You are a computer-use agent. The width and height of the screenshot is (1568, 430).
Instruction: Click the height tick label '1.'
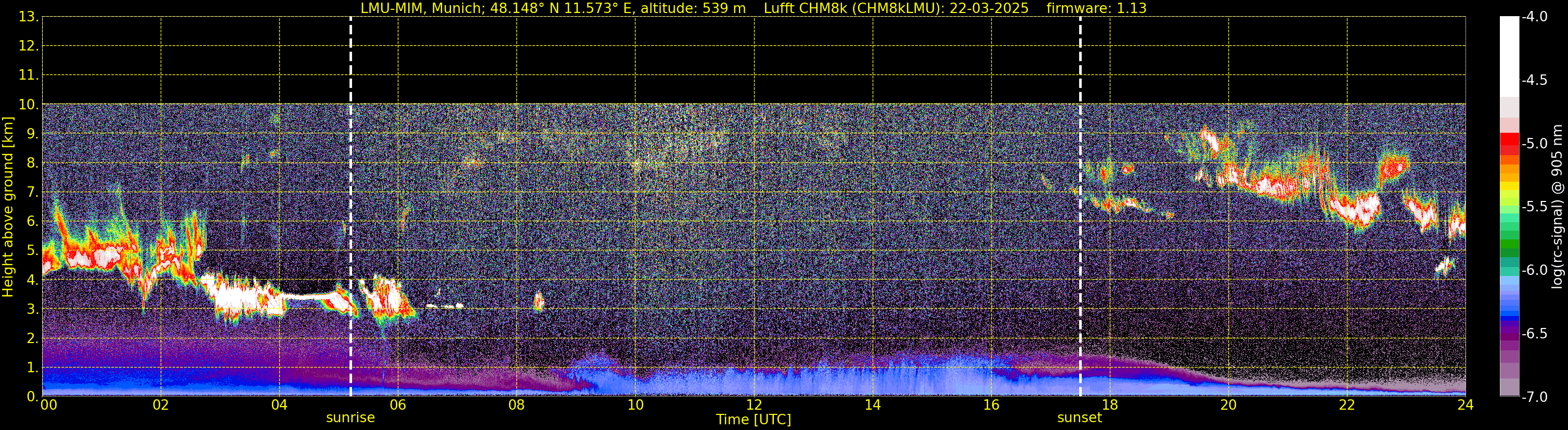click(x=32, y=368)
